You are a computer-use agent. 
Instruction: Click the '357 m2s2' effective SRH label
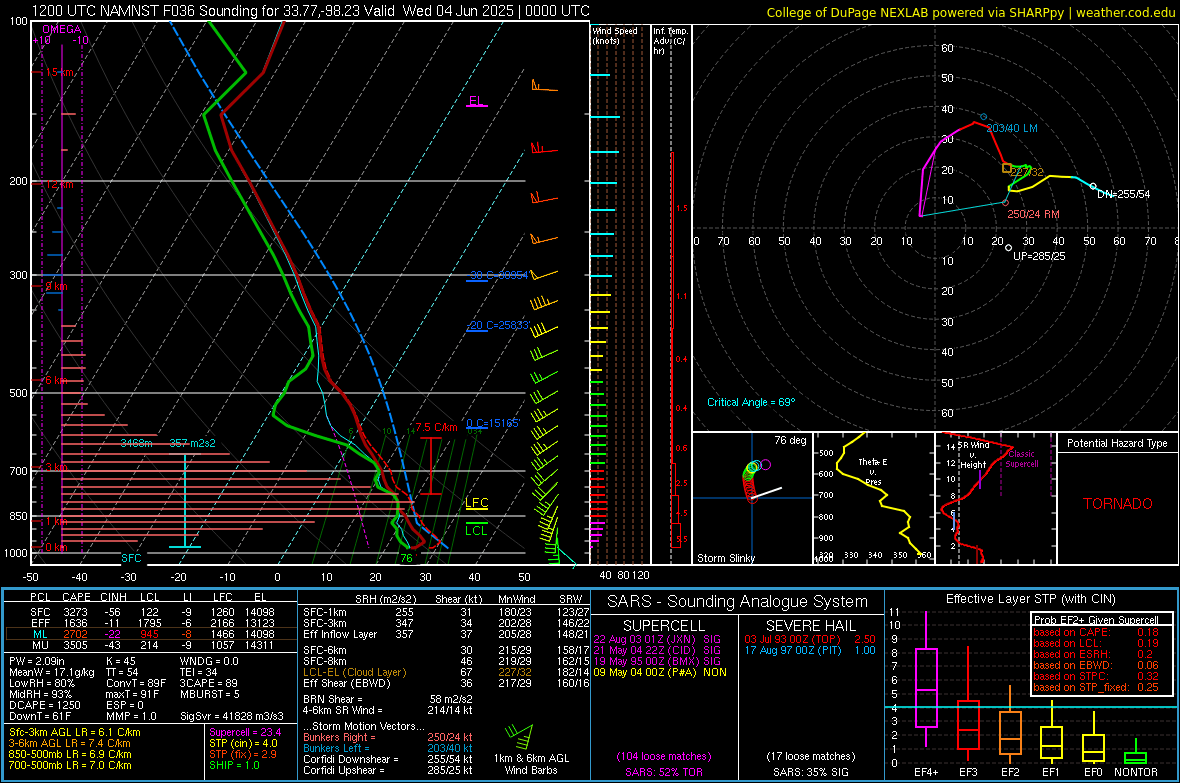[193, 443]
